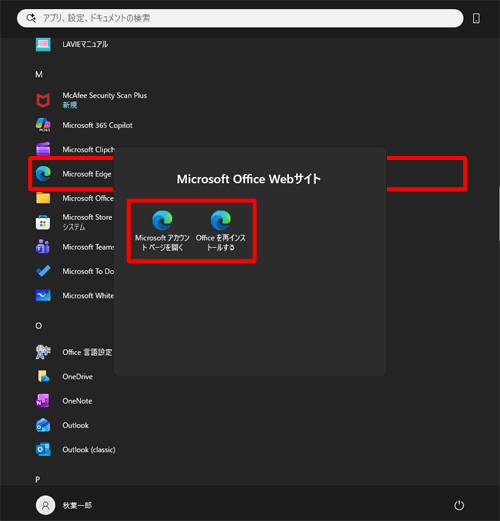
Task: Open Microsoft 365 Copilot app
Action: pyautogui.click(x=84, y=125)
